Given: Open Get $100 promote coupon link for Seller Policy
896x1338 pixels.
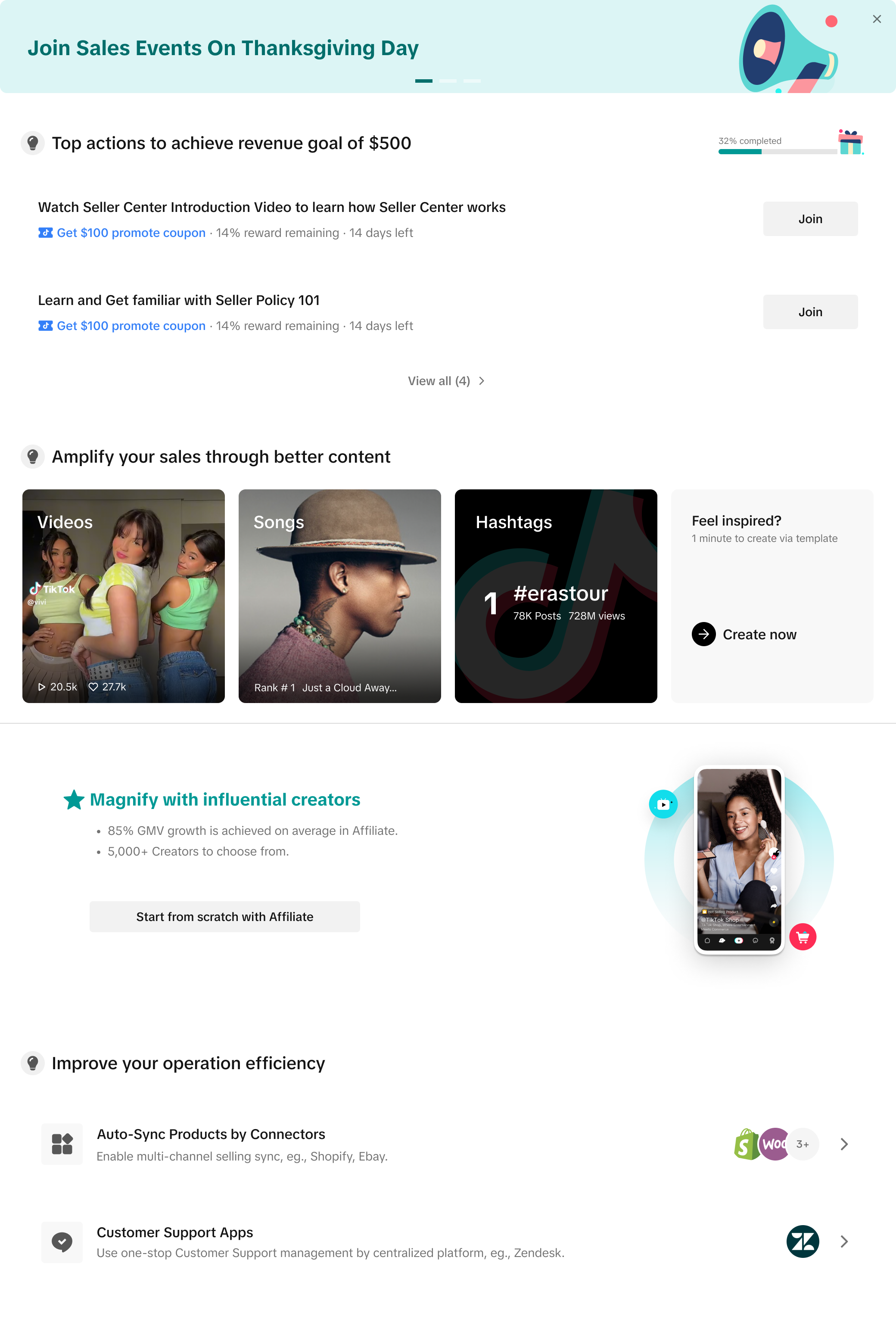Looking at the screenshot, I should tap(131, 326).
